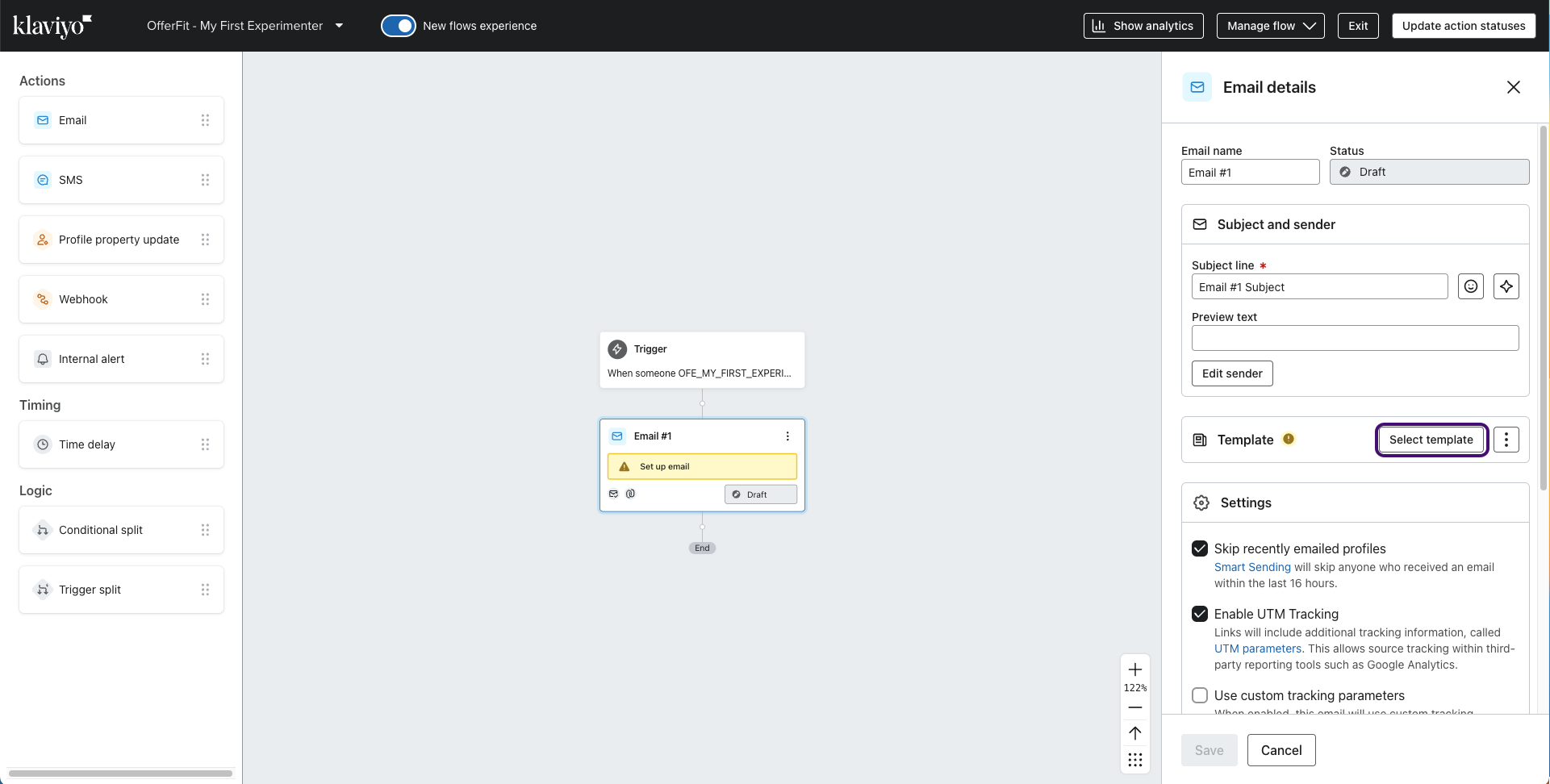Click the Conditional split icon

43,530
